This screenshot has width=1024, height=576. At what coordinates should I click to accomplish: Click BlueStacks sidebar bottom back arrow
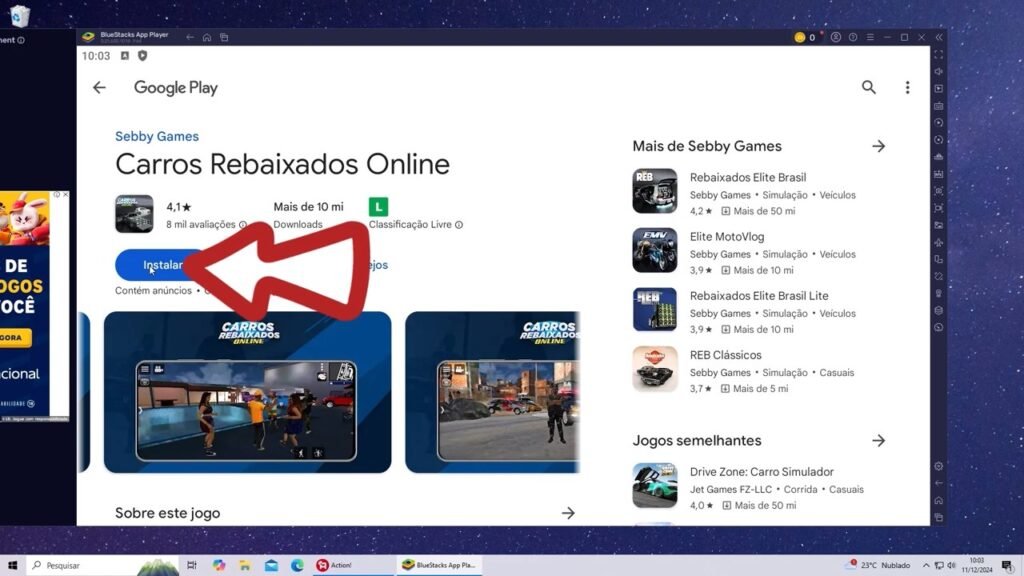click(938, 483)
